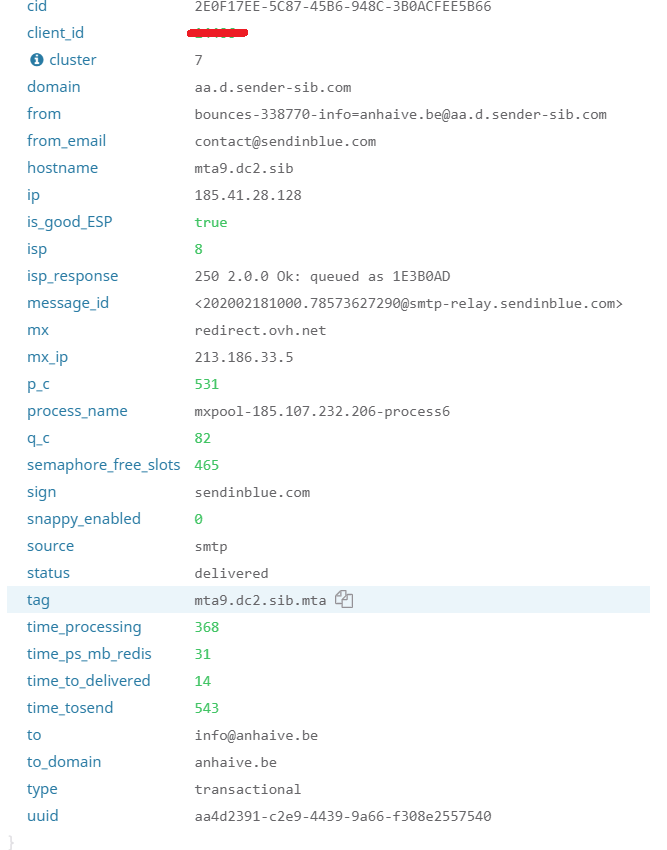
Task: Open the from_email field name
Action: (66, 141)
